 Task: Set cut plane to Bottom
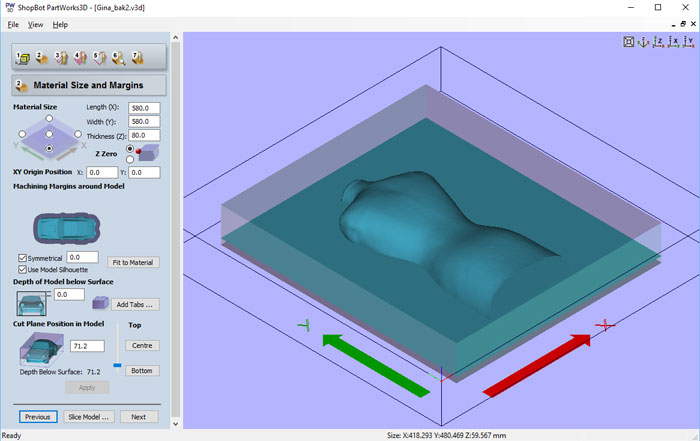coord(142,370)
